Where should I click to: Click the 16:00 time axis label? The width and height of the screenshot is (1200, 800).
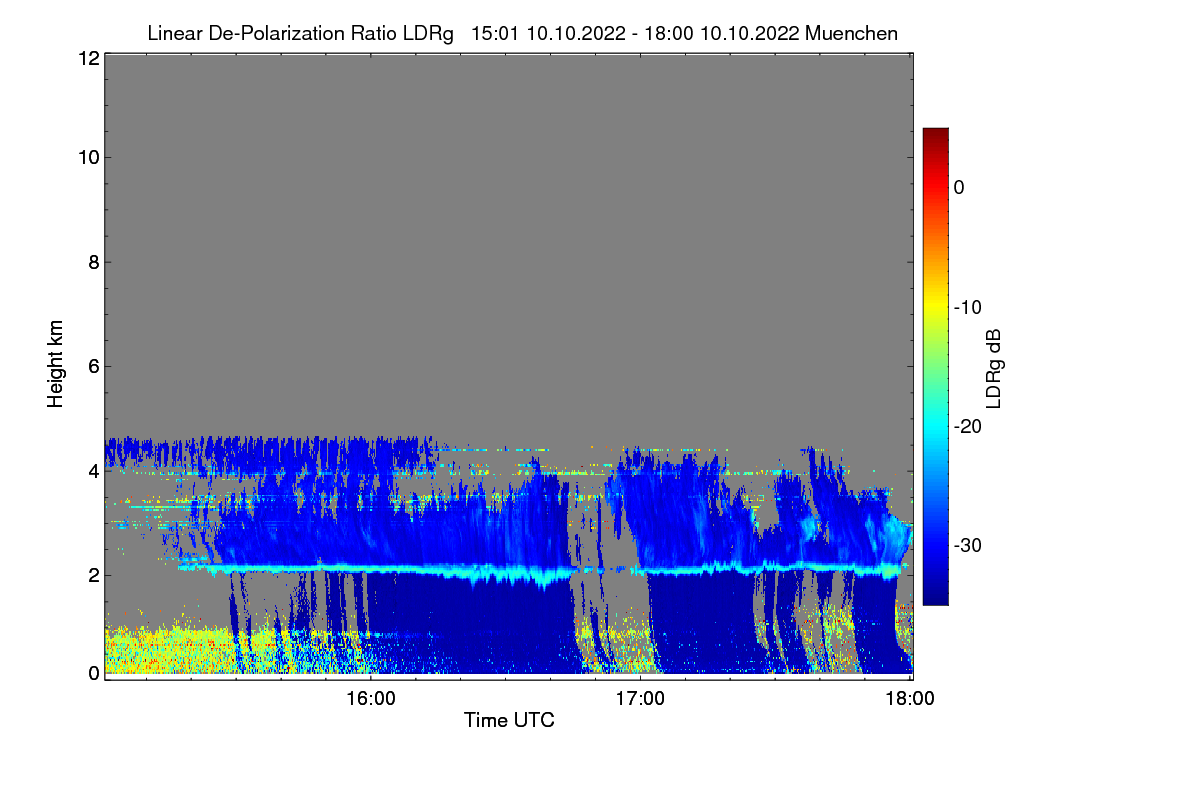point(371,700)
